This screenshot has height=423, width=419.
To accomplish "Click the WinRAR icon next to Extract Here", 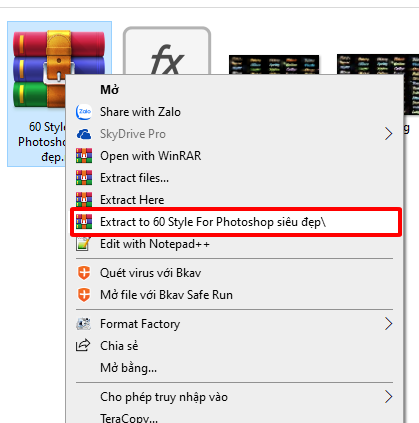I will pos(84,200).
